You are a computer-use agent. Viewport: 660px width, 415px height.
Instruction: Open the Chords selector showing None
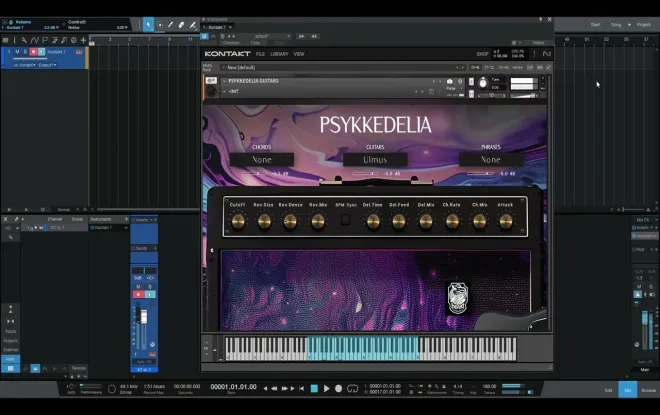[x=261, y=160]
